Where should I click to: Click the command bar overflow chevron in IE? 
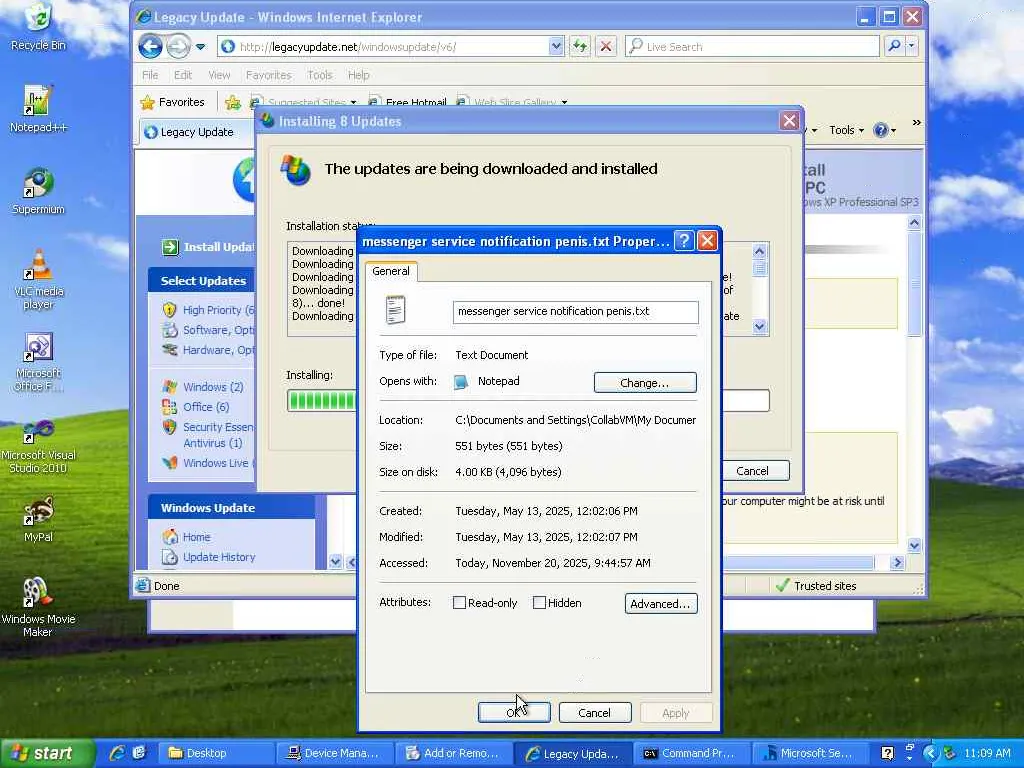pyautogui.click(x=916, y=122)
